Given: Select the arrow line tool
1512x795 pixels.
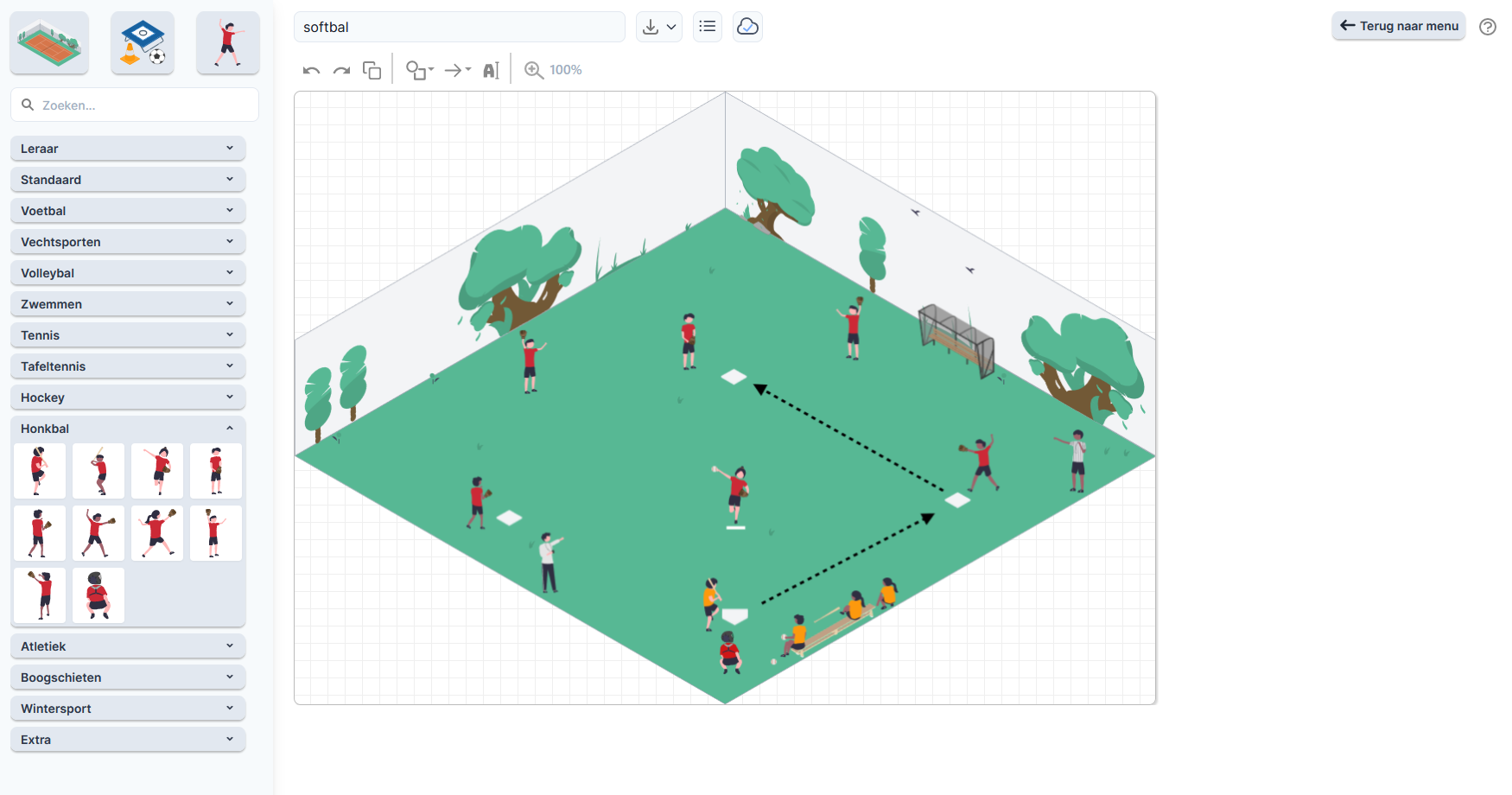Looking at the screenshot, I should click(457, 70).
